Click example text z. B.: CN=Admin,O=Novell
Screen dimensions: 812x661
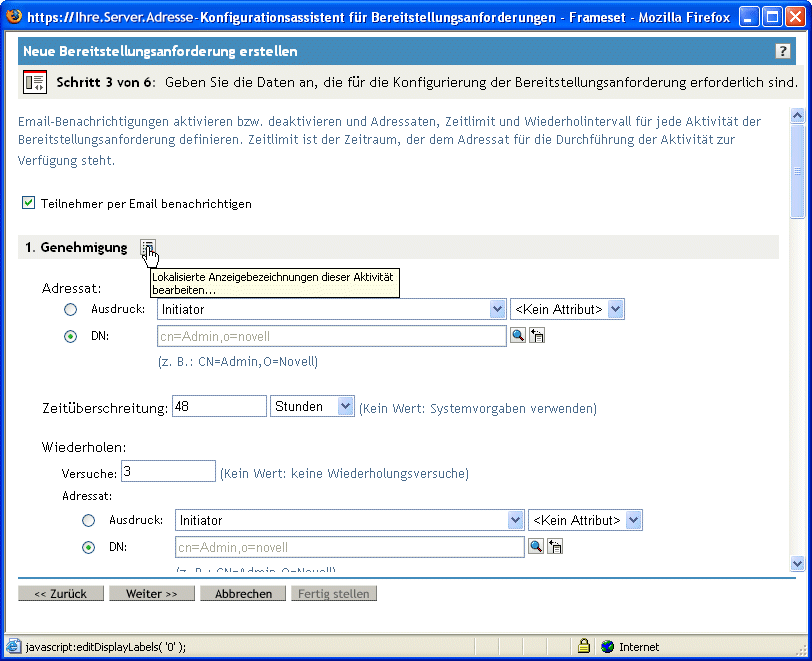tap(238, 362)
